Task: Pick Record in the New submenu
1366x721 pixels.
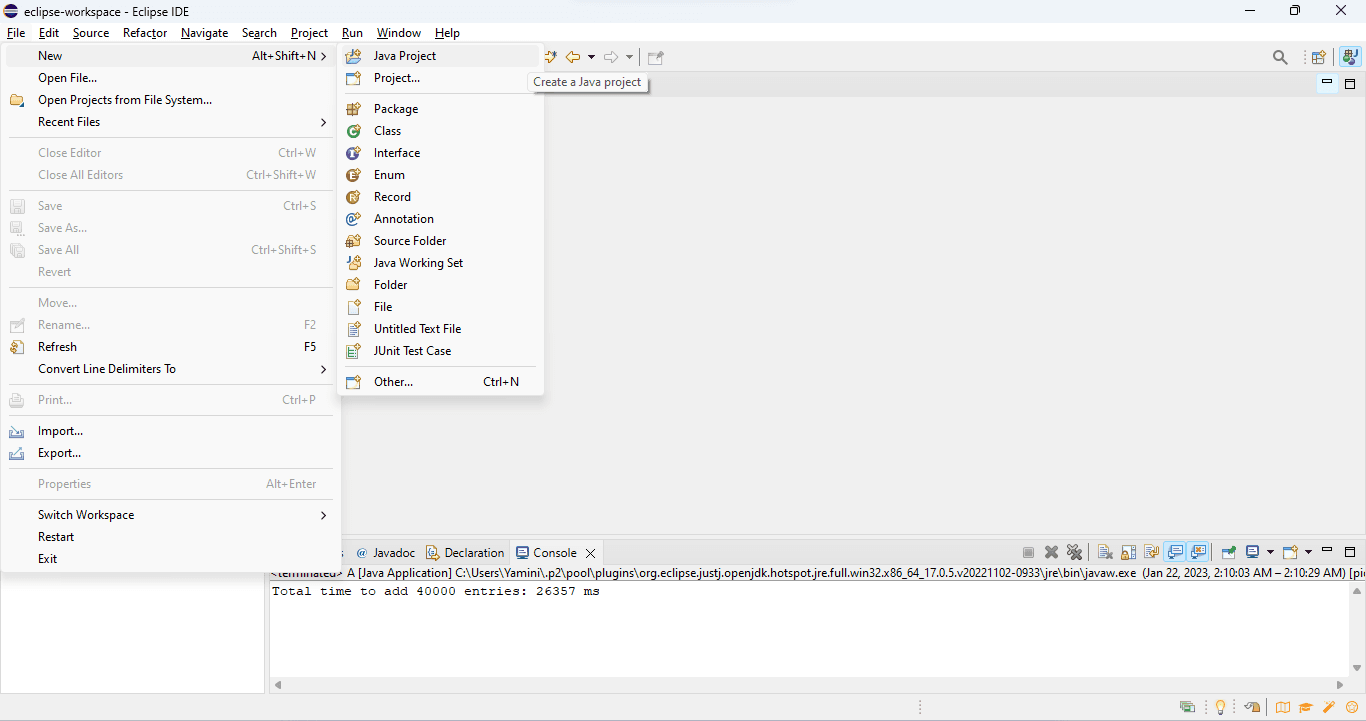Action: pyautogui.click(x=440, y=197)
